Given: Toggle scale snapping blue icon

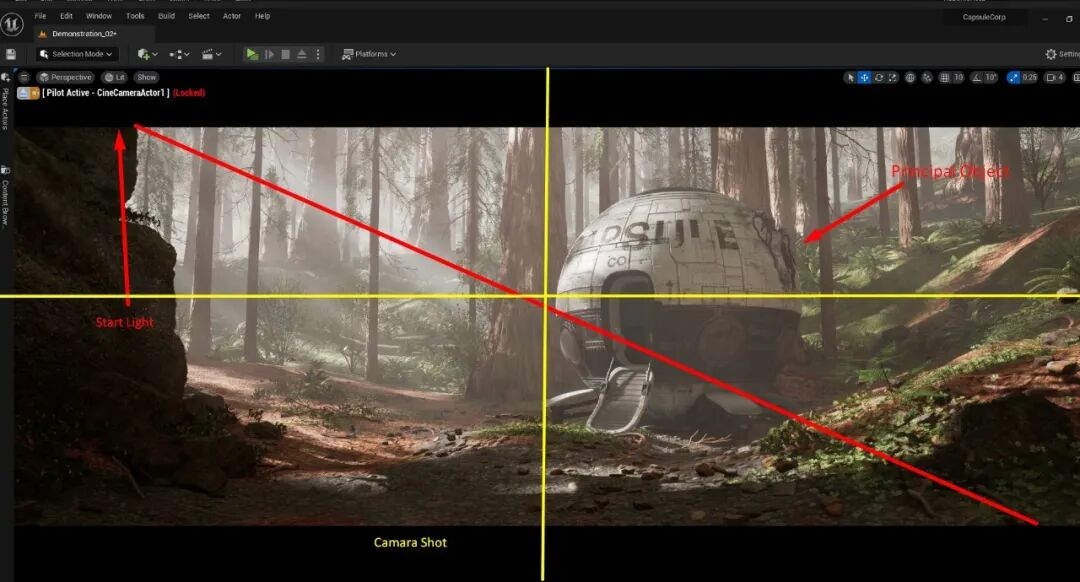Looking at the screenshot, I should coord(1013,78).
